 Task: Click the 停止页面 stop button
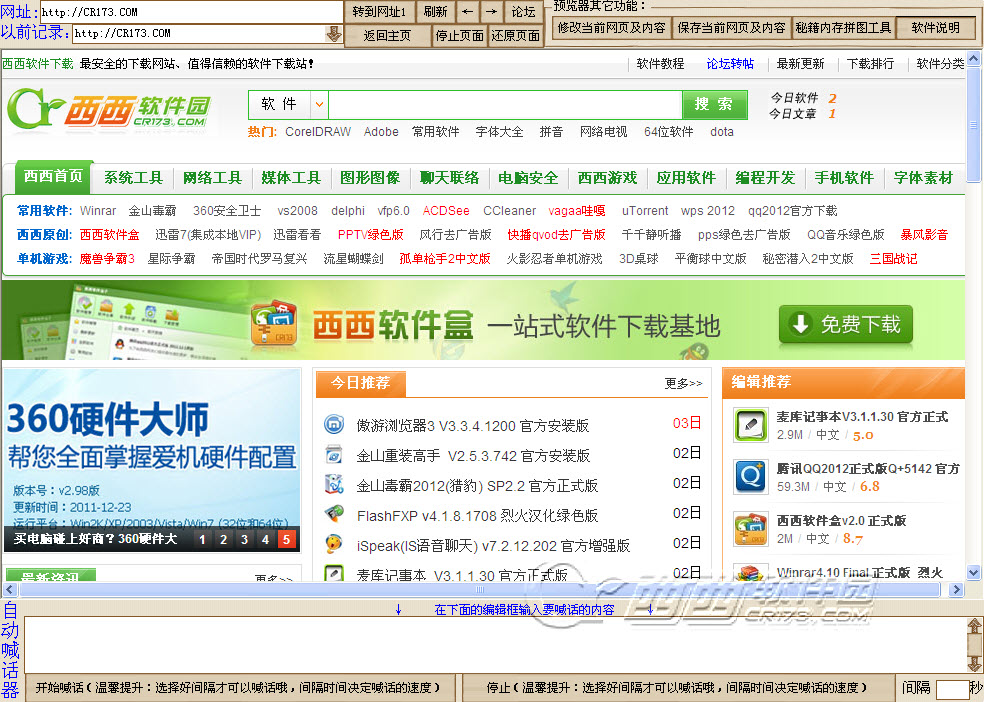pyautogui.click(x=459, y=36)
